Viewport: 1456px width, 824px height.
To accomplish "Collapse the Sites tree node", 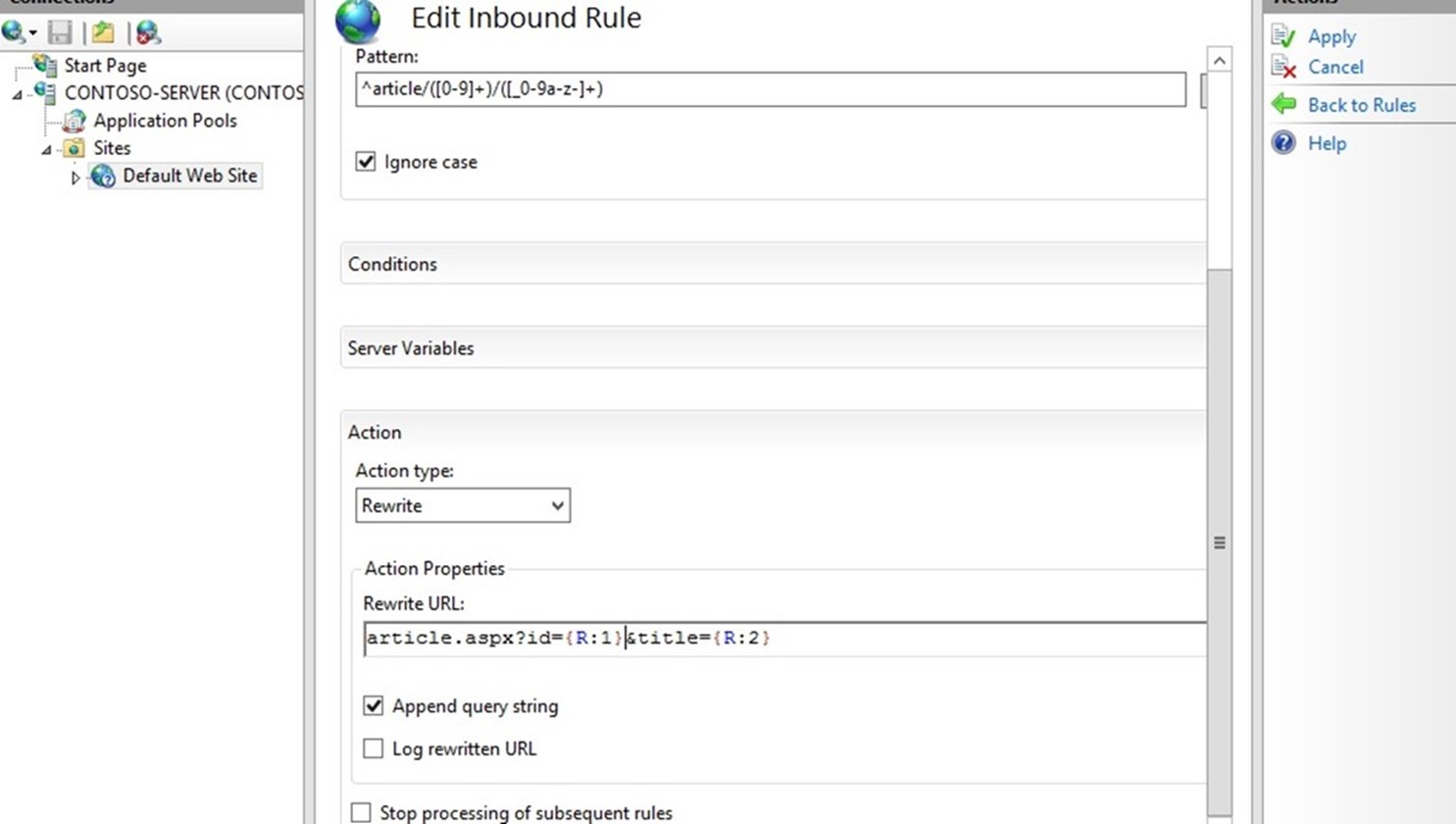I will point(46,150).
